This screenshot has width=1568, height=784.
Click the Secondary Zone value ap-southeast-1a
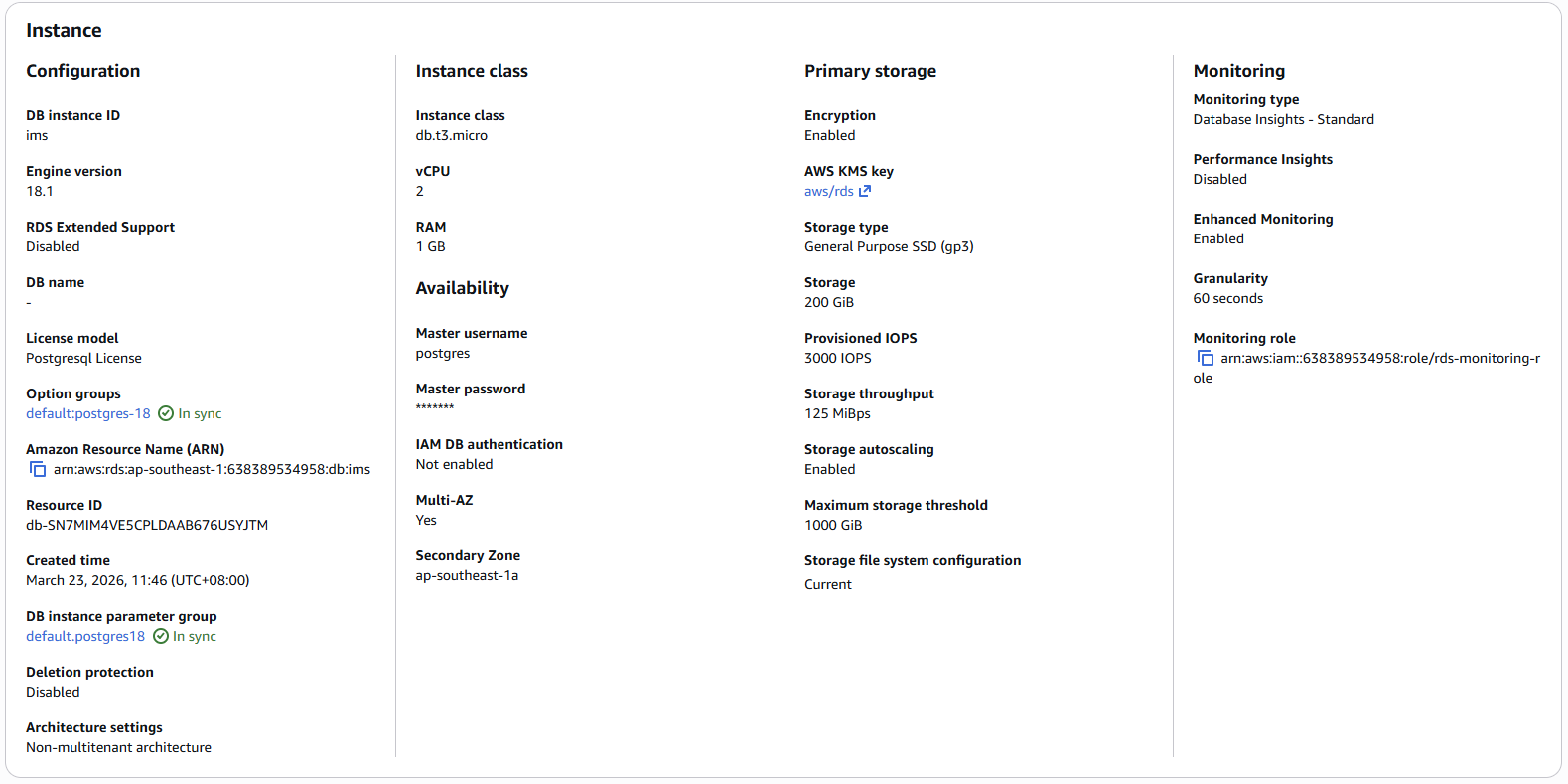click(467, 574)
